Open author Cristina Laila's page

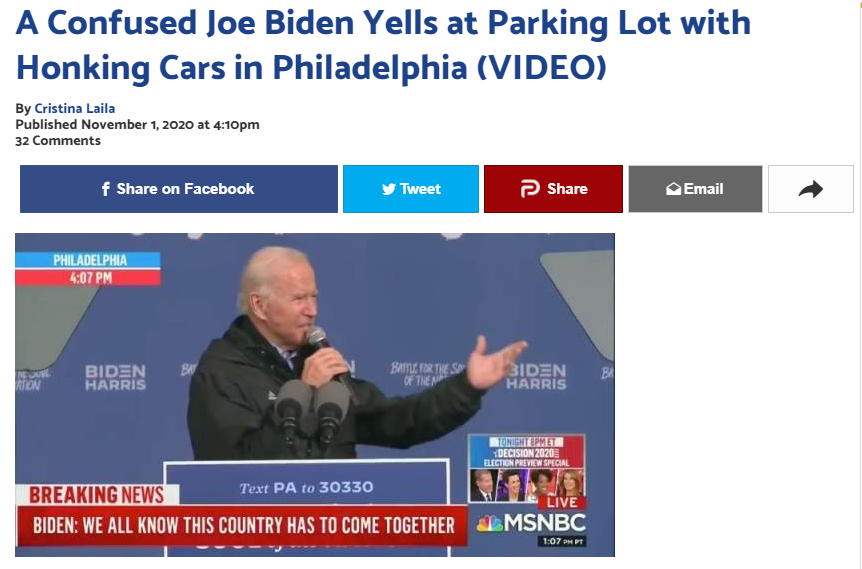[x=74, y=108]
